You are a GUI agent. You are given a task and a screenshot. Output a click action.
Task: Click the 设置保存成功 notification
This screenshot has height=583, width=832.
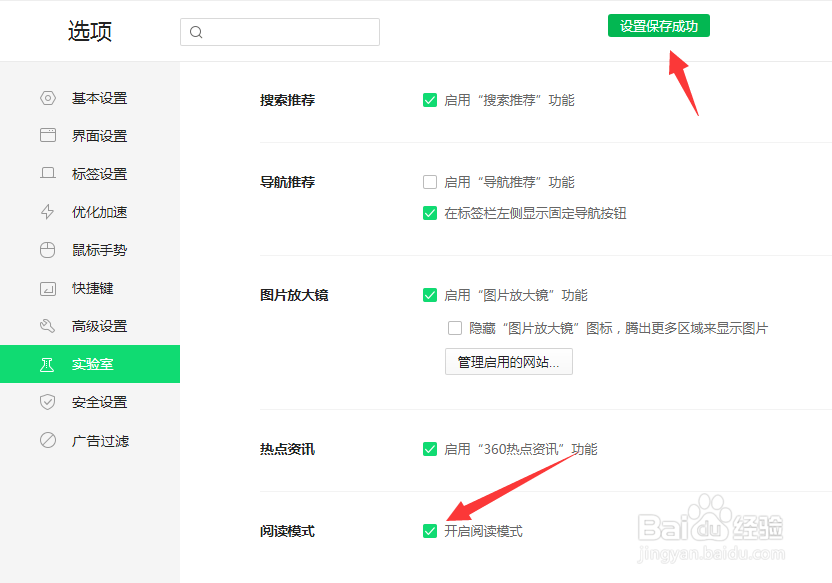658,25
